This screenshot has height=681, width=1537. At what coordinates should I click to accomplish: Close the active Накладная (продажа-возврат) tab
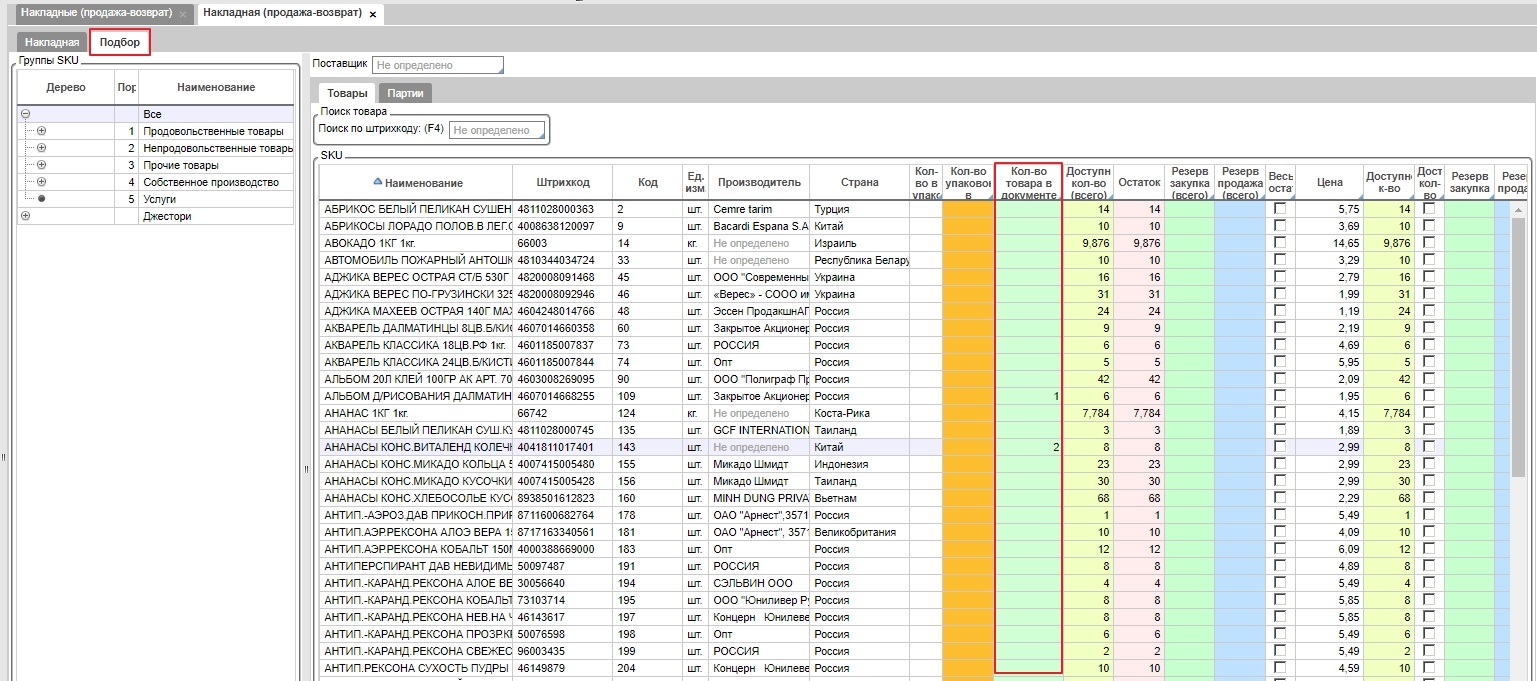pyautogui.click(x=373, y=15)
